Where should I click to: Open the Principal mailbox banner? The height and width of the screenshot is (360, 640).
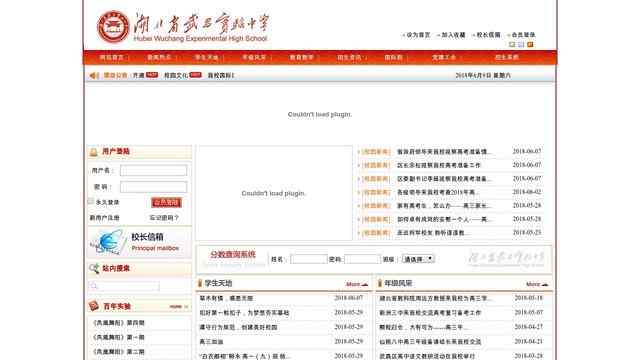pos(139,242)
